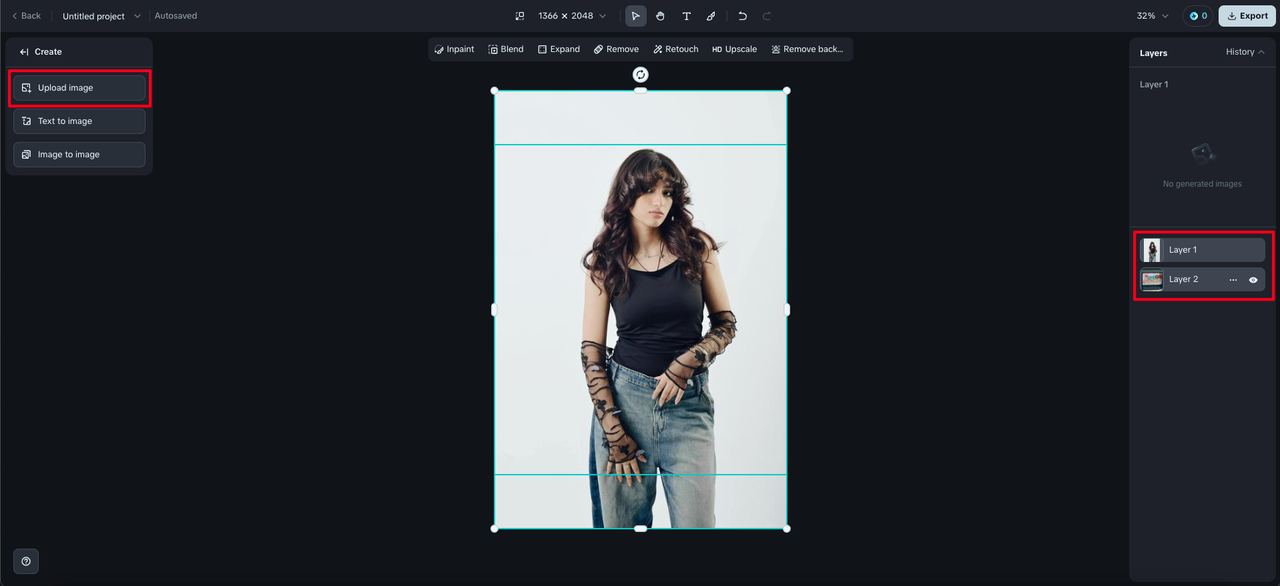Open the Layer 2 more options menu
1280x586 pixels.
click(x=1233, y=280)
